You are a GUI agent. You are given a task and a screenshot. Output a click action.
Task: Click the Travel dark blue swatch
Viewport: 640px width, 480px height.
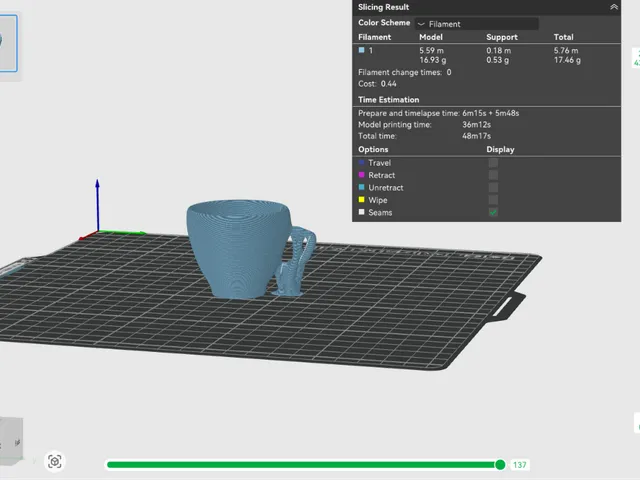click(x=361, y=162)
